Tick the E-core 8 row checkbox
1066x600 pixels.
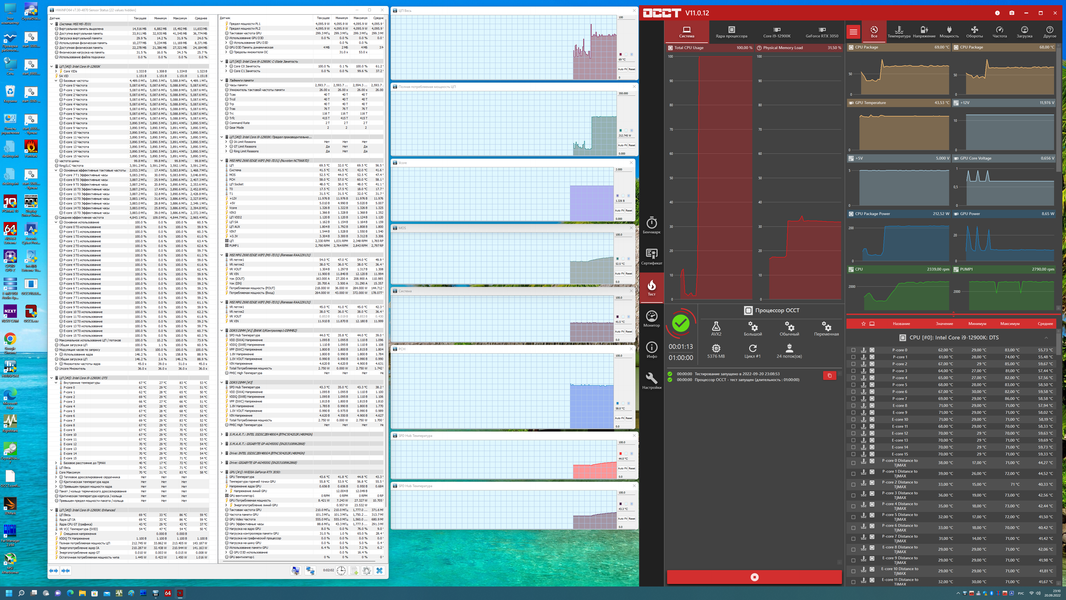[853, 406]
